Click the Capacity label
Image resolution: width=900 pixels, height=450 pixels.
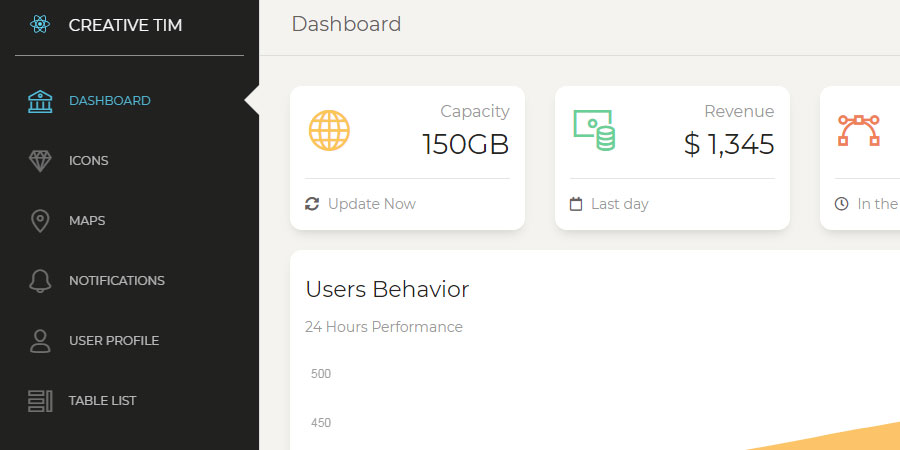[x=475, y=111]
